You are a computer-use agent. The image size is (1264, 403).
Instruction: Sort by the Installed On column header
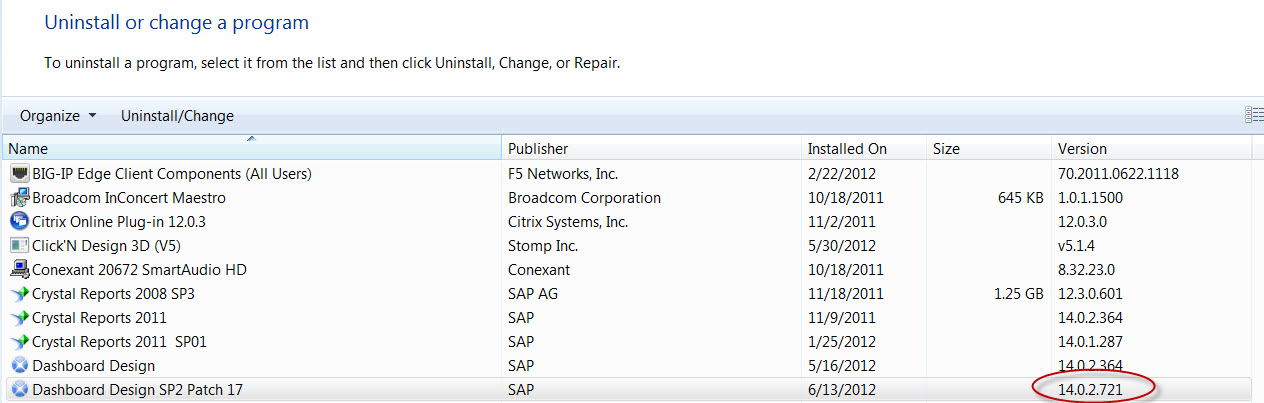[863, 148]
